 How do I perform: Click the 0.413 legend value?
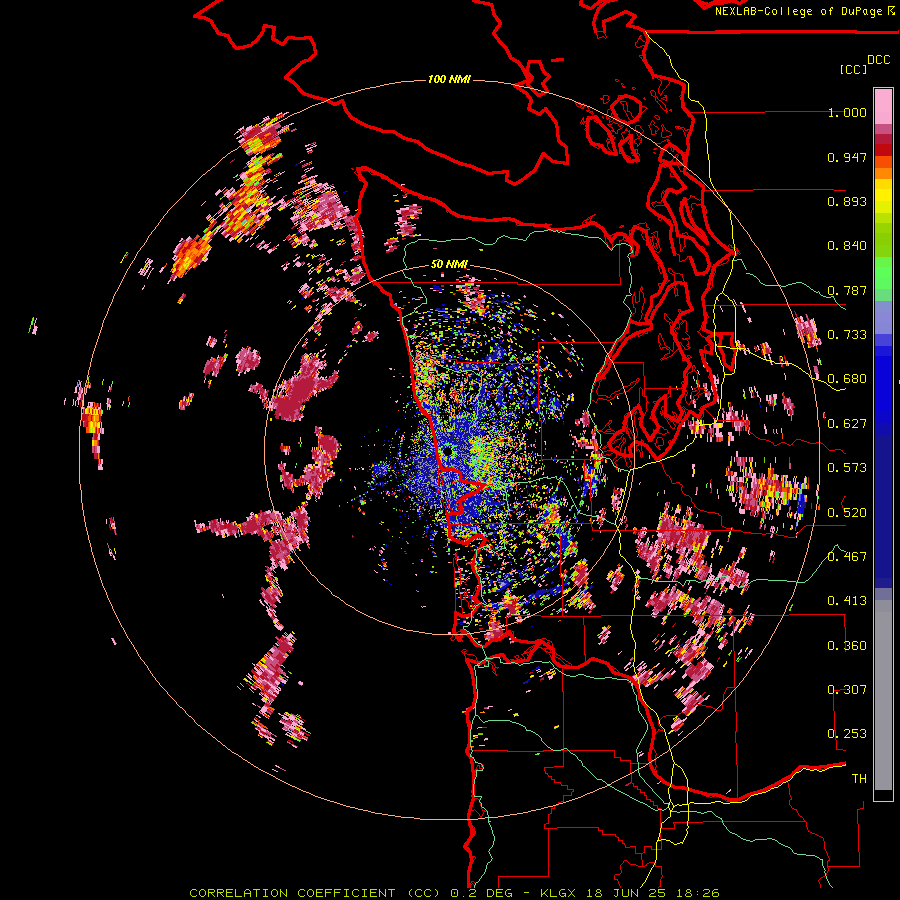(847, 601)
